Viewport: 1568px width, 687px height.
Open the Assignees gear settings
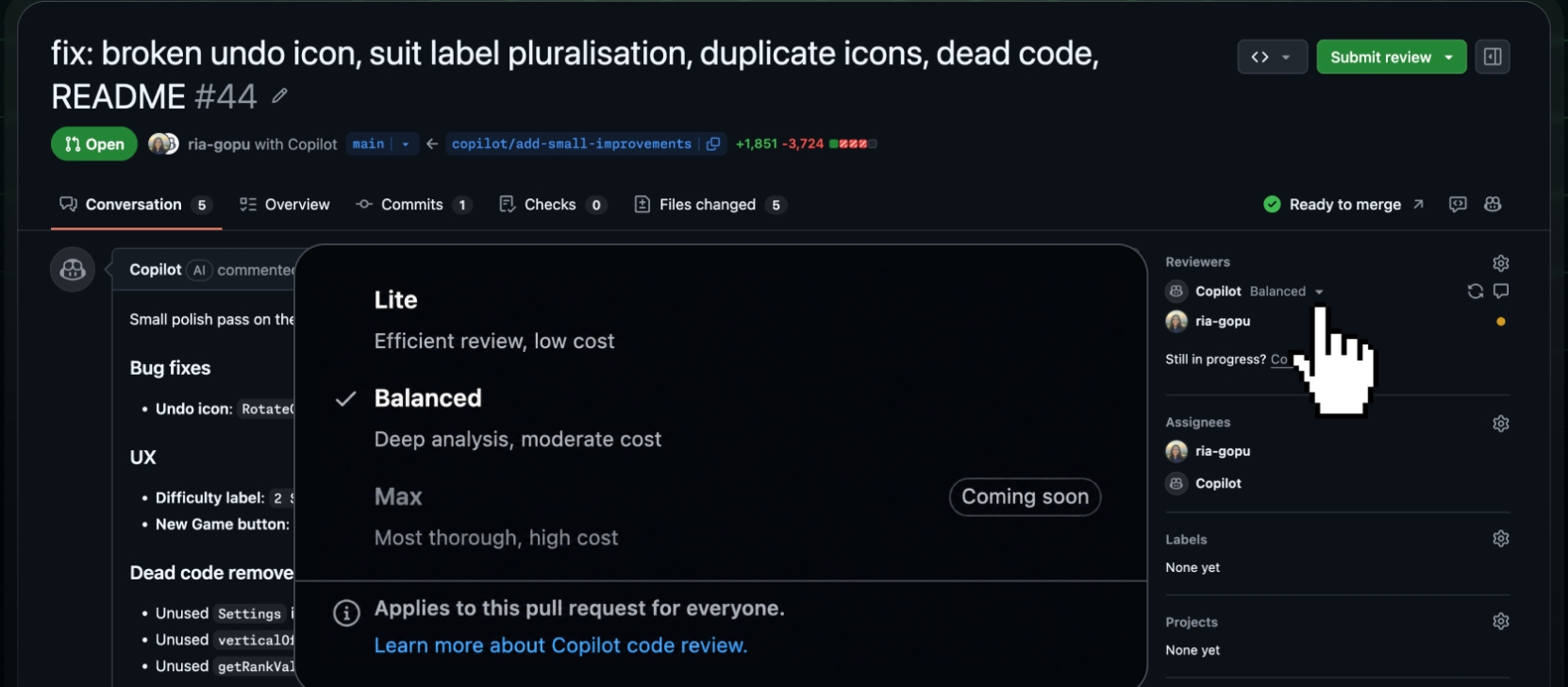[1500, 423]
